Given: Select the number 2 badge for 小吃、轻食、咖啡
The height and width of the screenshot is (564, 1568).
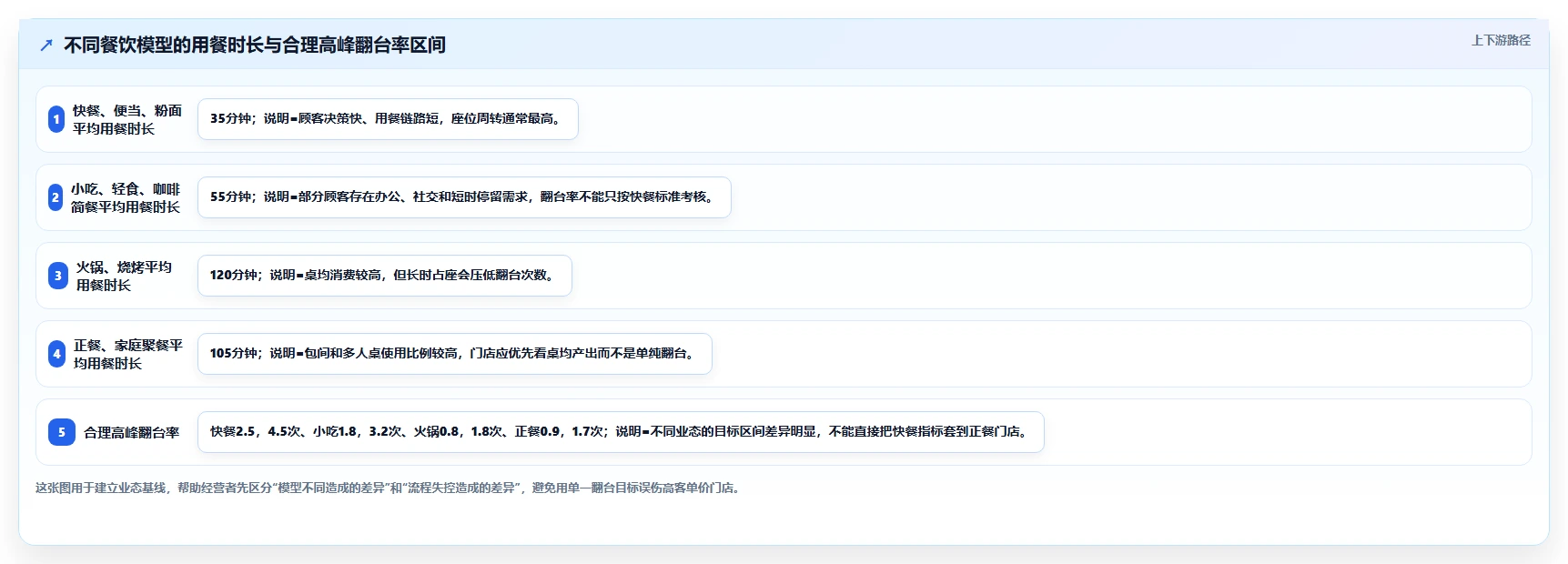Looking at the screenshot, I should tap(56, 197).
